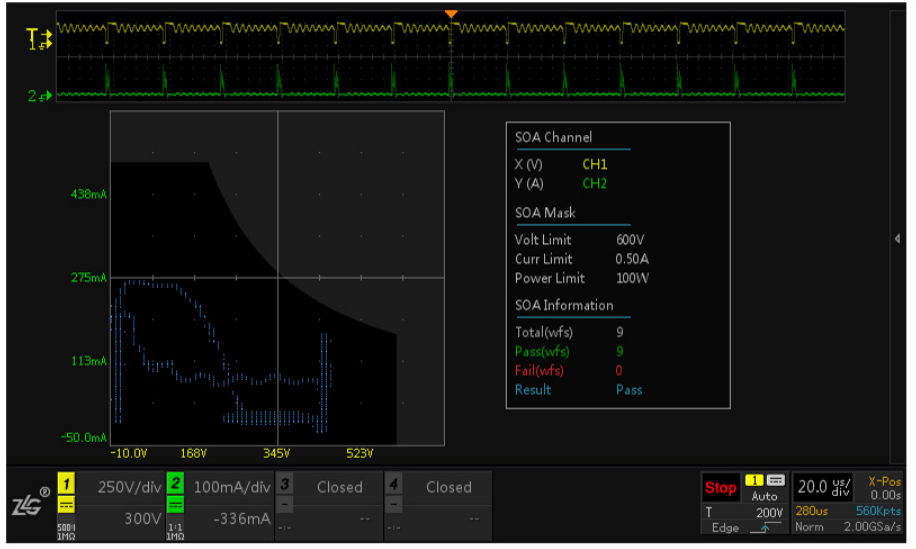
Task: Enable the closed channel 3
Action: click(x=338, y=487)
